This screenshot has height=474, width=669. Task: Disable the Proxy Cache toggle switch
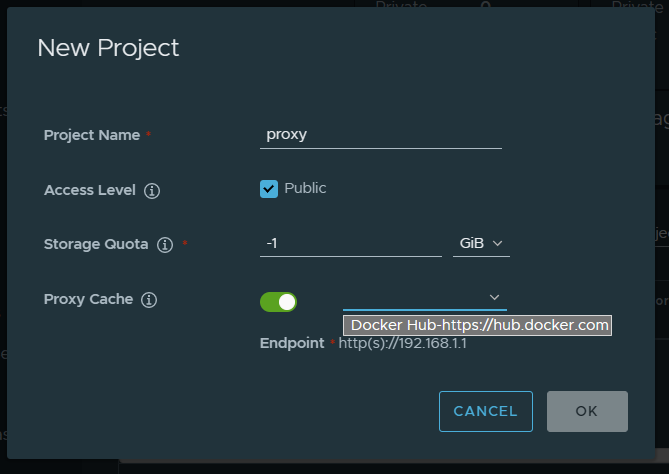pos(278,301)
